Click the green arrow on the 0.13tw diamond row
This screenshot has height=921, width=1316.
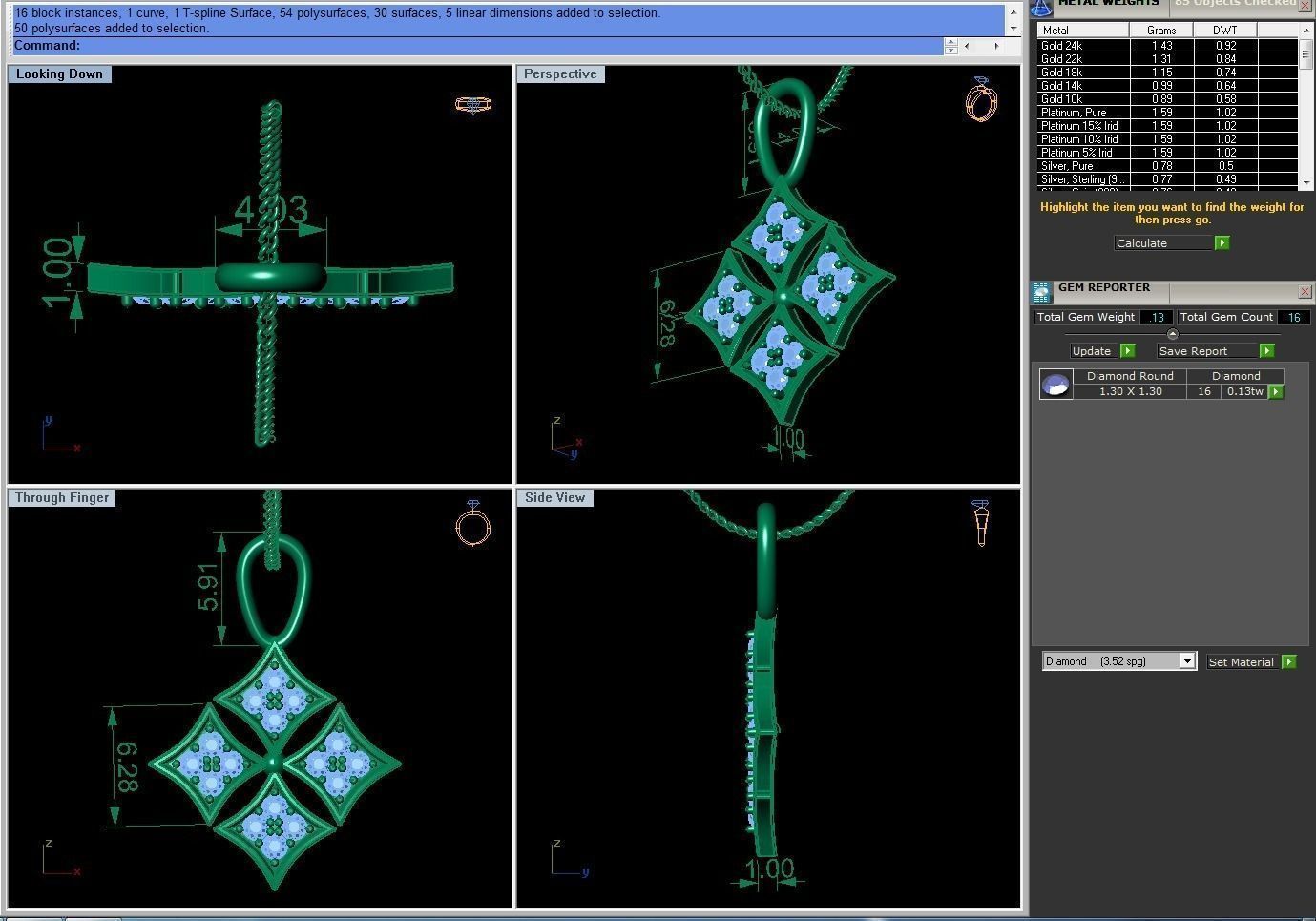click(1276, 391)
